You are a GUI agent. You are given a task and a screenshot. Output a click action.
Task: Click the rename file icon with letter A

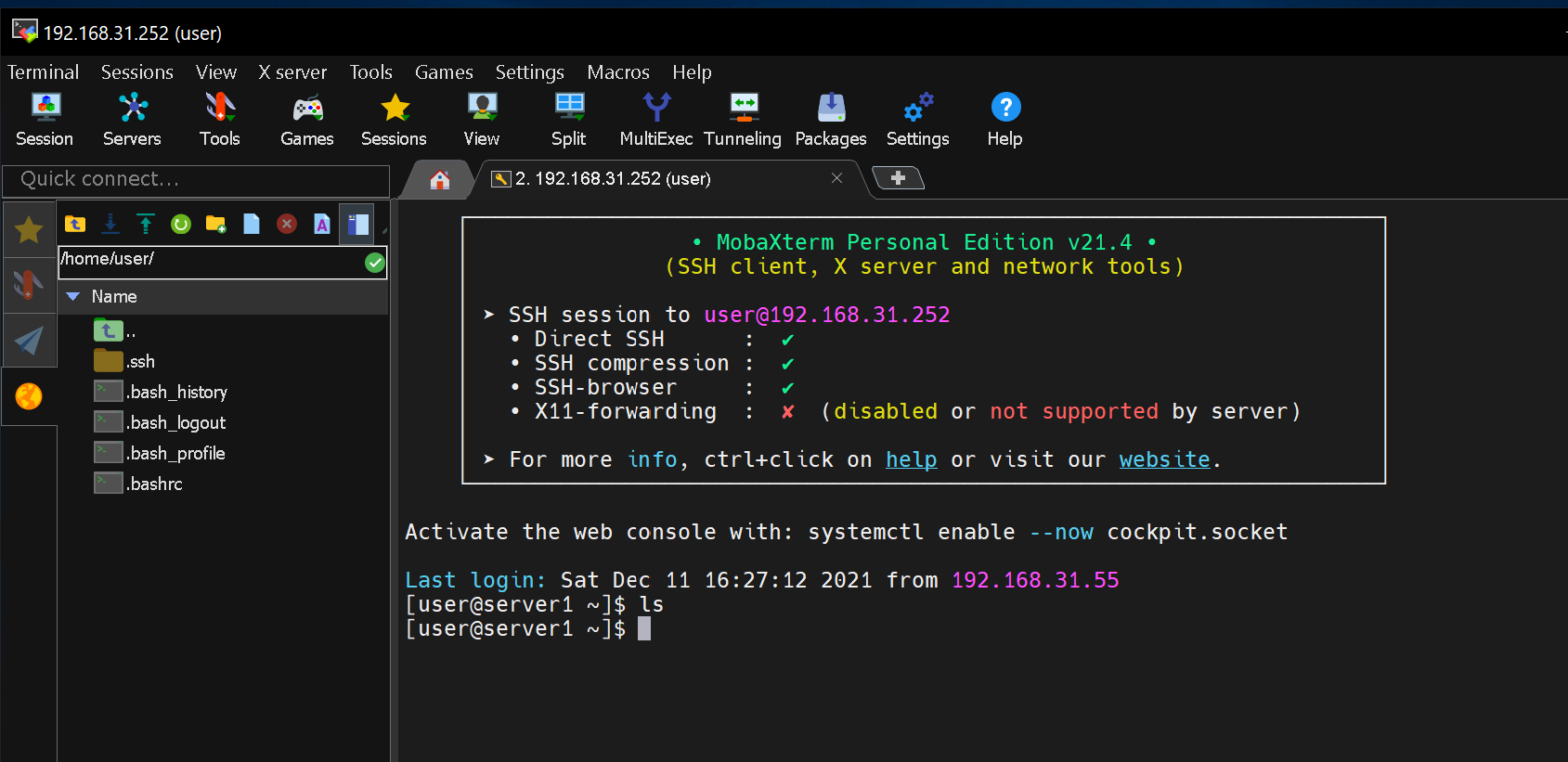pos(322,224)
